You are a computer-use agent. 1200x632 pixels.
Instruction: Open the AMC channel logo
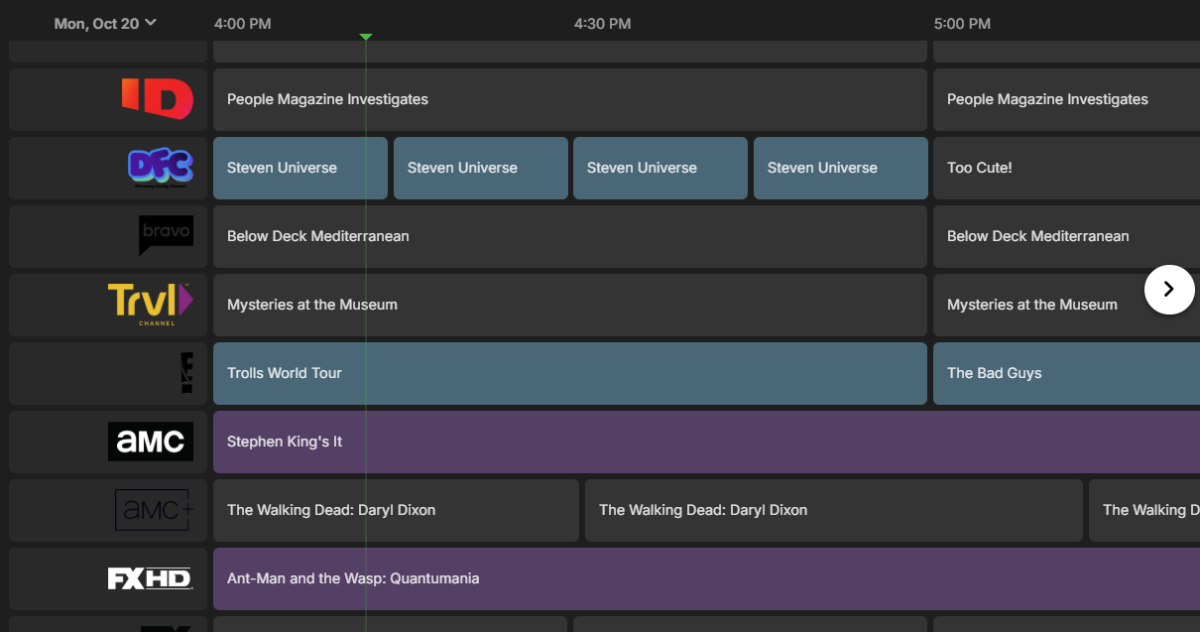click(x=150, y=441)
